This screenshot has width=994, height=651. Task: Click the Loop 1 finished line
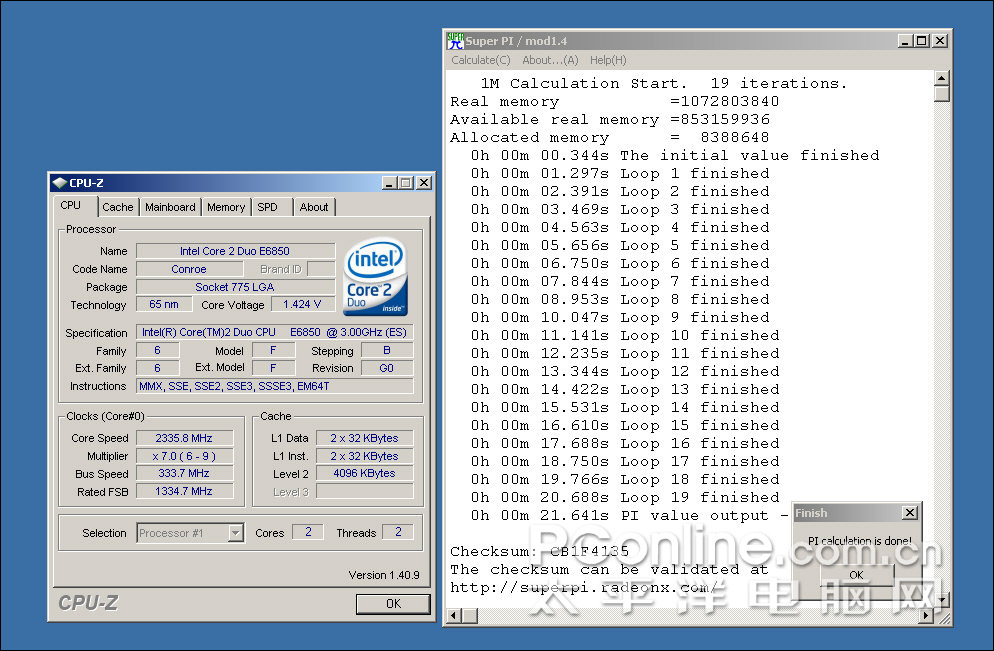point(620,174)
